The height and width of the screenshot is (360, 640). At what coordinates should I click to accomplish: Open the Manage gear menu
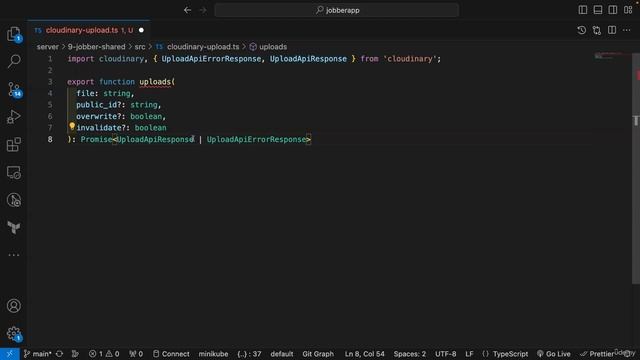click(14, 334)
